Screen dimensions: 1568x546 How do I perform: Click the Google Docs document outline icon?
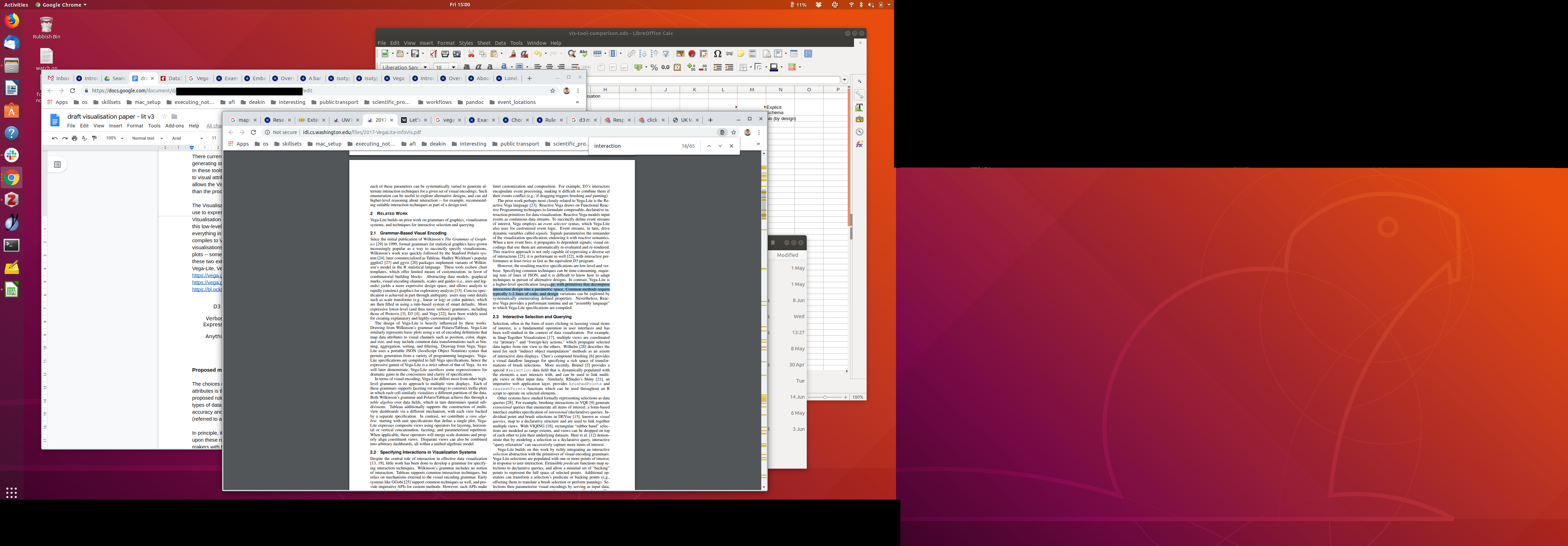point(57,164)
